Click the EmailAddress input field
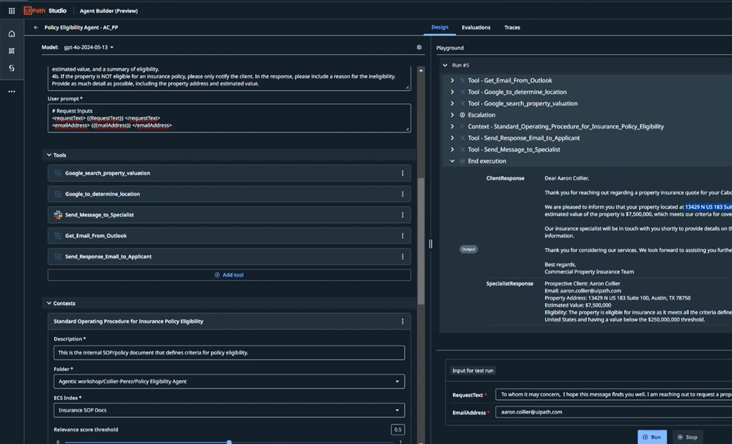732x444 pixels. (x=613, y=412)
